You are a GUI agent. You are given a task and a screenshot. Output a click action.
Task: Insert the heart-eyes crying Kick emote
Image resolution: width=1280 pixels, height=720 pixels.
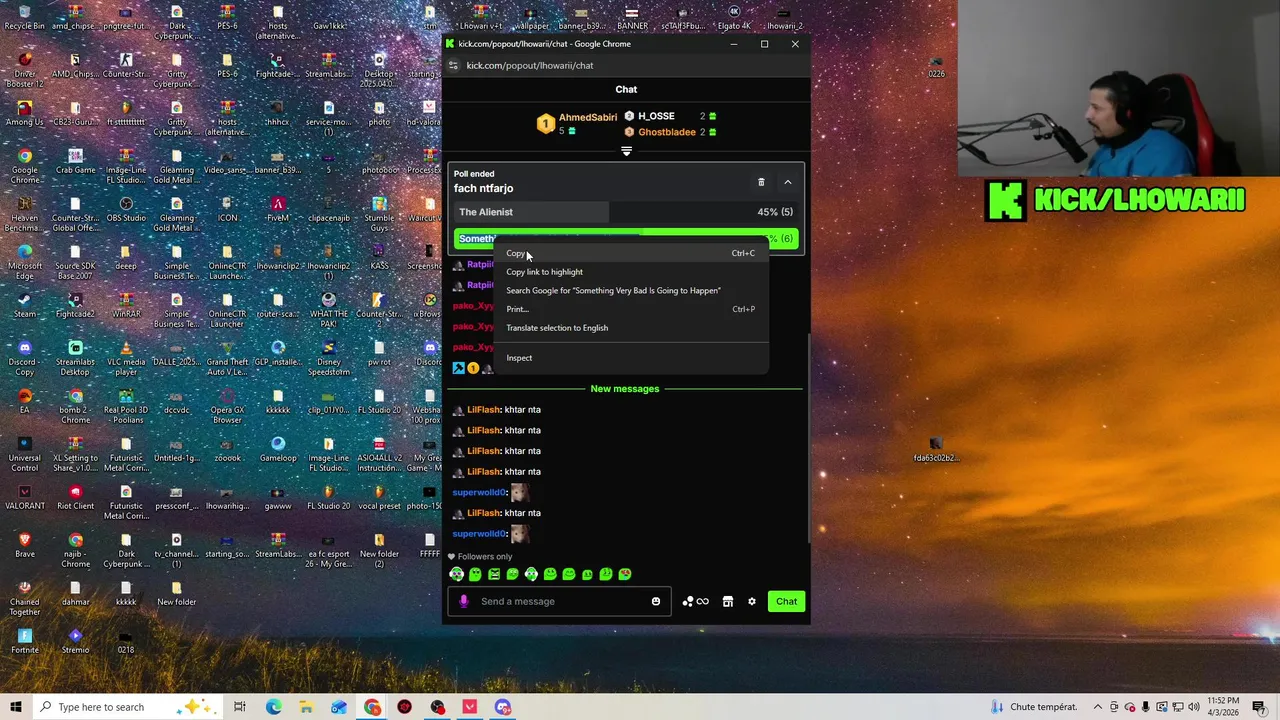[x=625, y=574]
